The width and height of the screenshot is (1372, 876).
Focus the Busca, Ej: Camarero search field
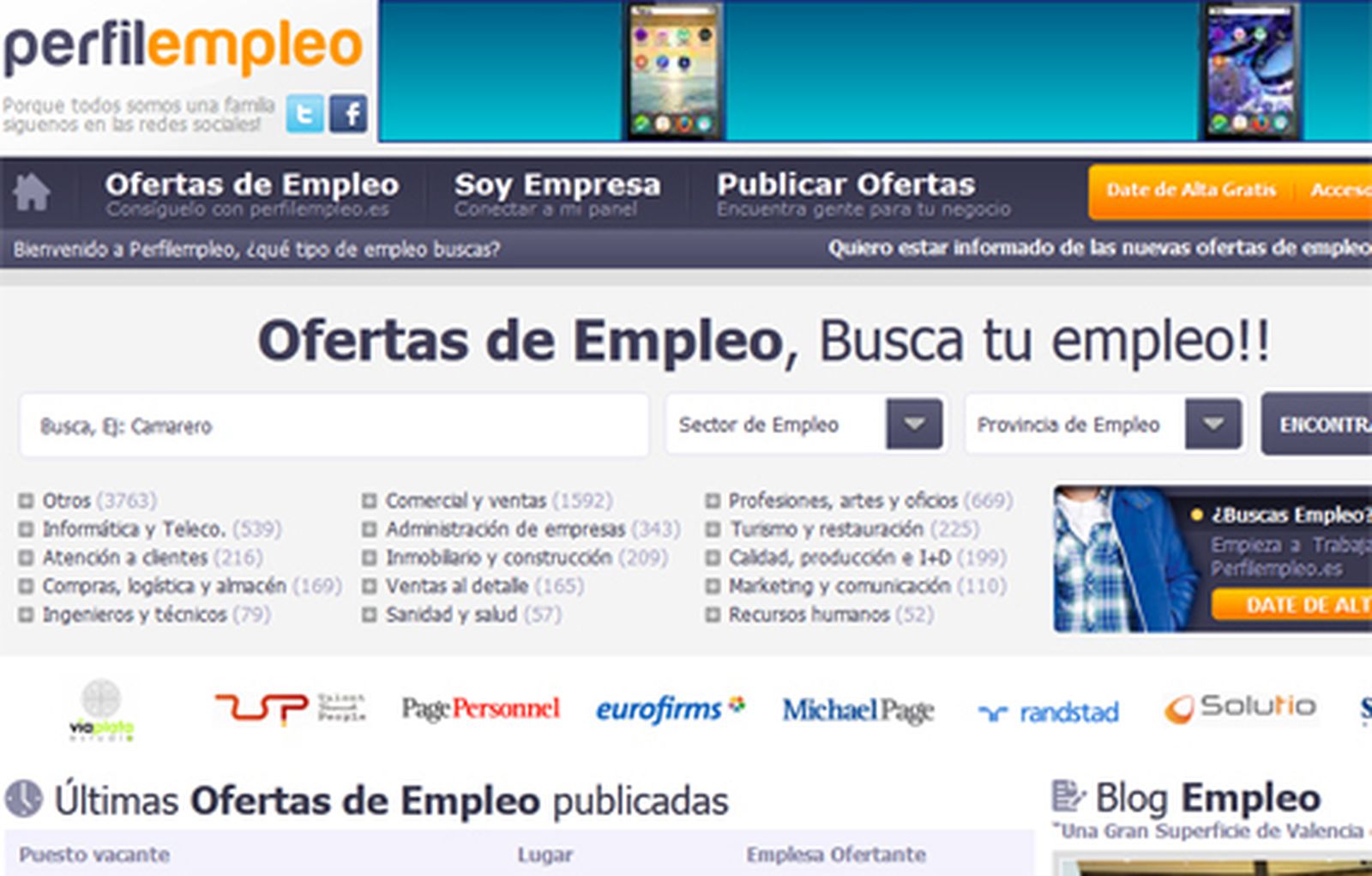(334, 425)
